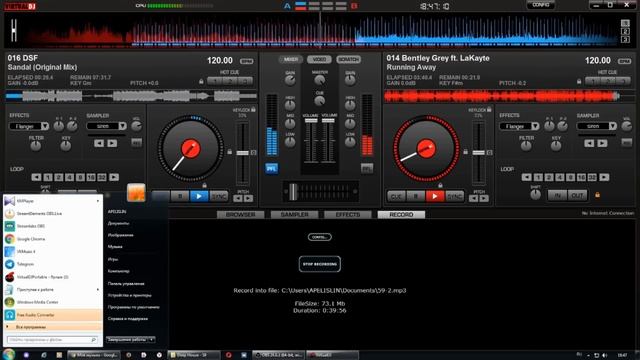Image resolution: width=640 pixels, height=360 pixels.
Task: Click right deck KEY knob
Action: pyautogui.click(x=556, y=146)
